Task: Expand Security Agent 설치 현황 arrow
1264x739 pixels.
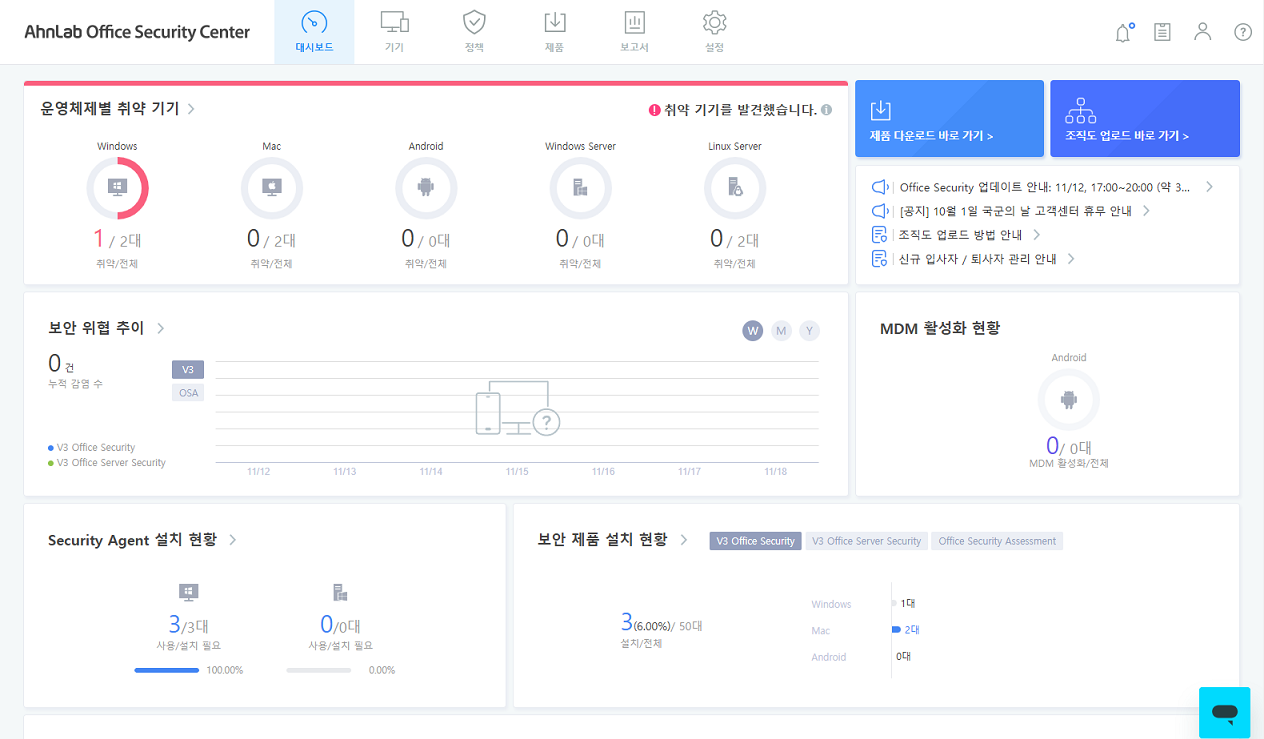Action: tap(233, 540)
